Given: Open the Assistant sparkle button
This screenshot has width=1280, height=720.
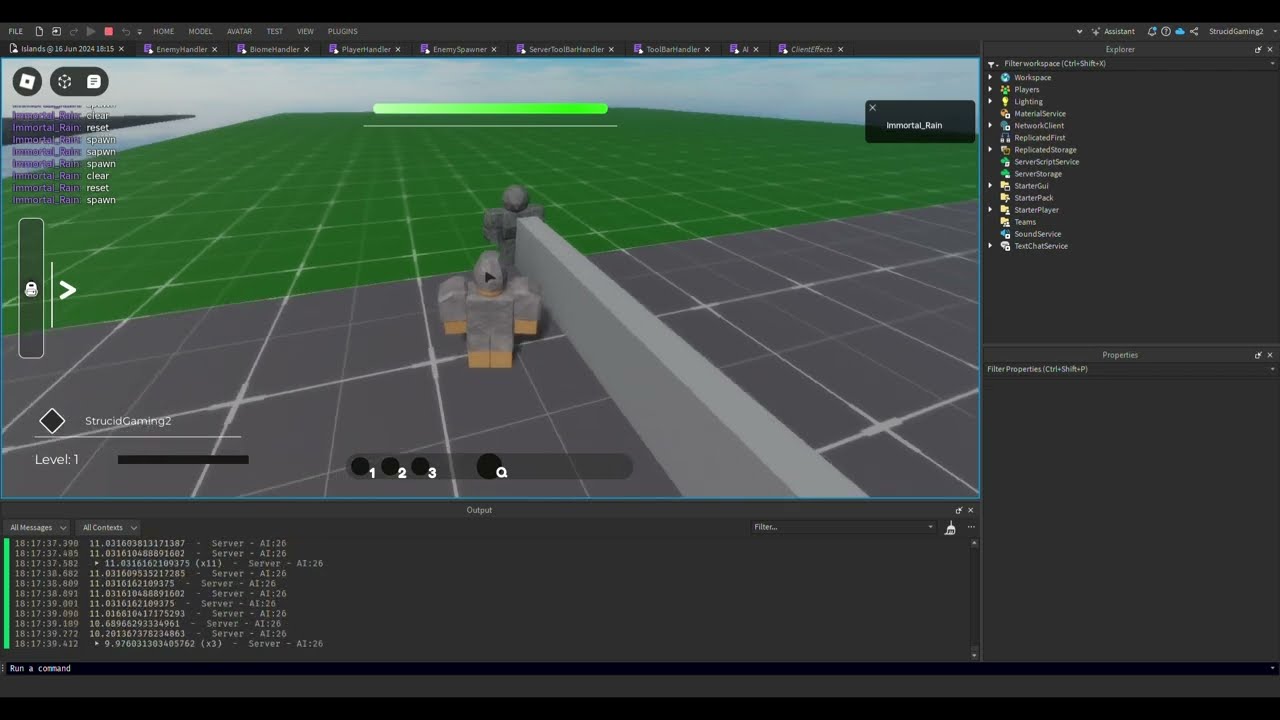Looking at the screenshot, I should click(x=1113, y=31).
